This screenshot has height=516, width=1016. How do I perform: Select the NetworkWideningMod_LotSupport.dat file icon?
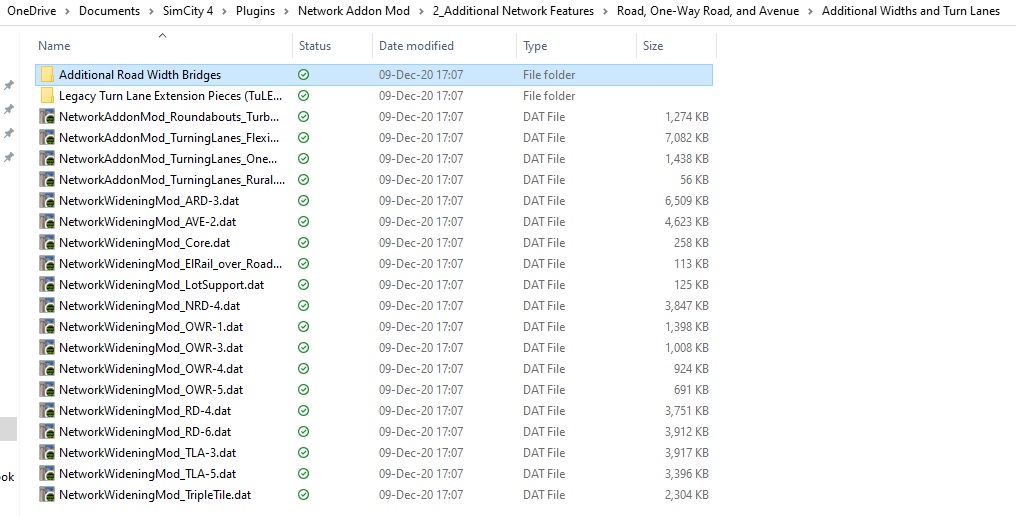[x=47, y=285]
